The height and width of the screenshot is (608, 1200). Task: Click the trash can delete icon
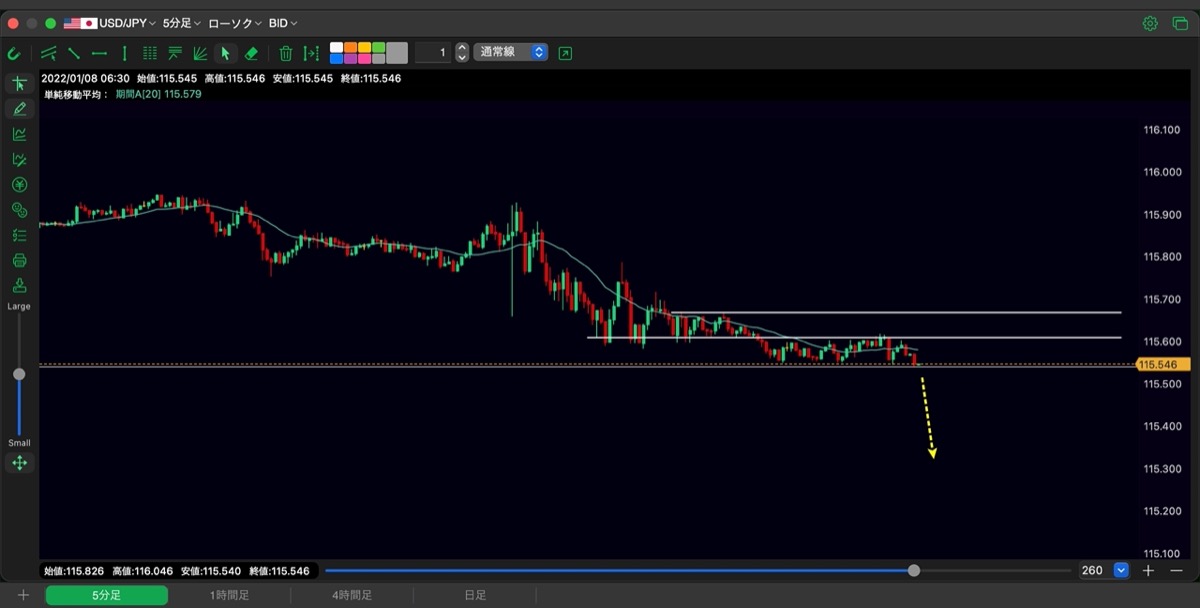(x=286, y=53)
